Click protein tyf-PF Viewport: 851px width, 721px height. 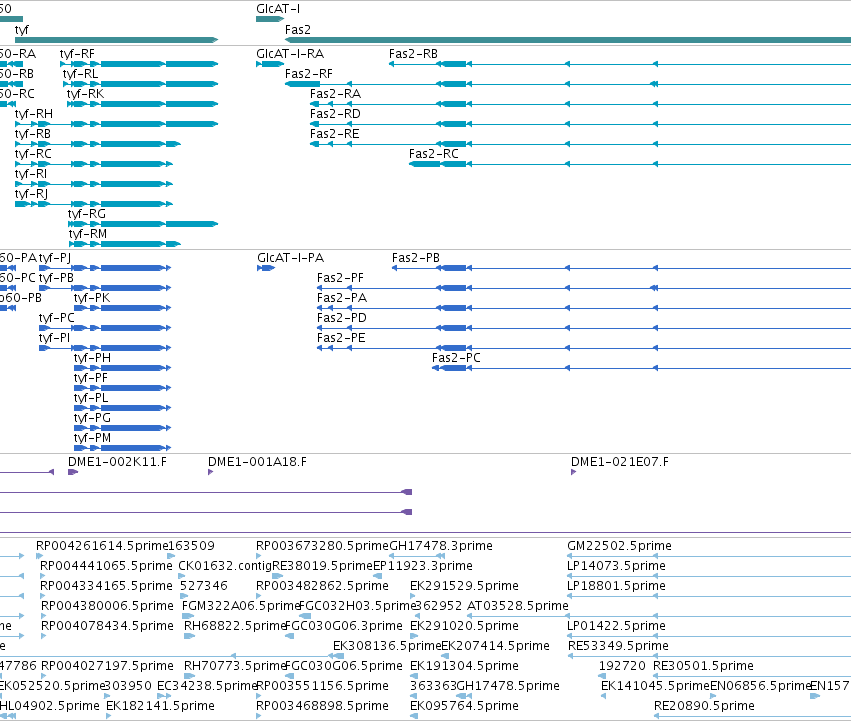click(123, 388)
